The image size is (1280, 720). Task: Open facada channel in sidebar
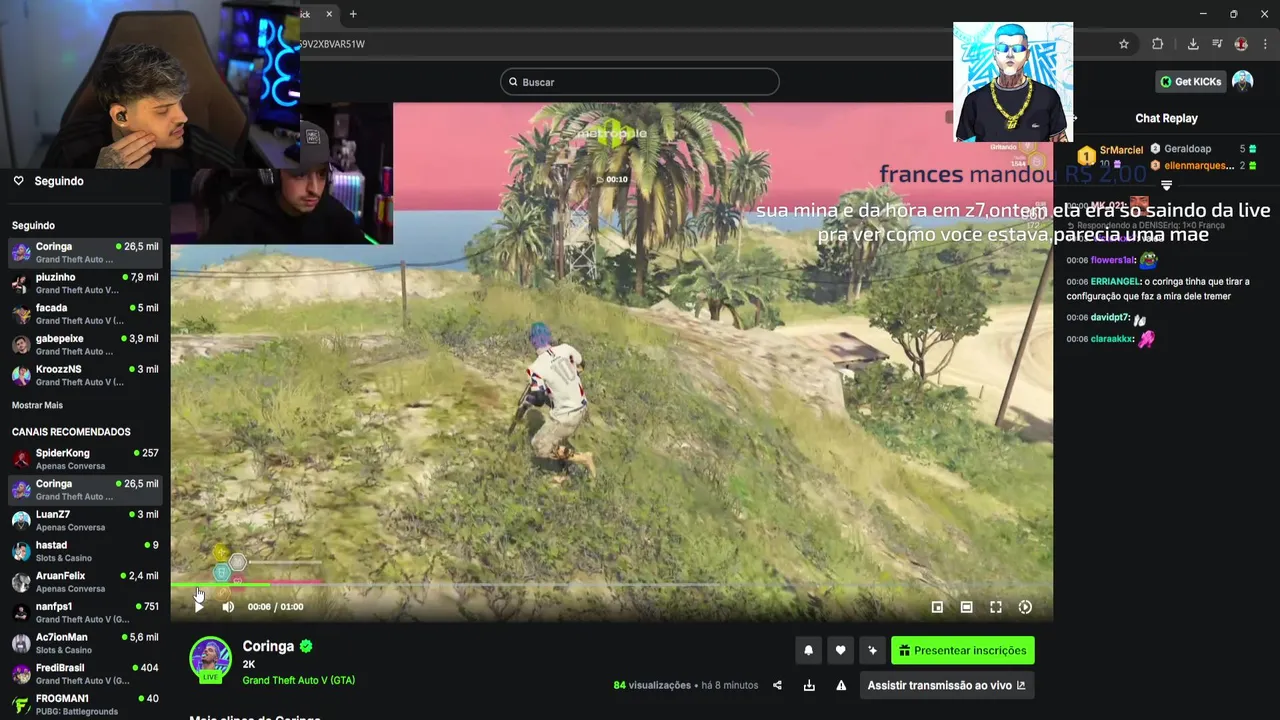[85, 314]
